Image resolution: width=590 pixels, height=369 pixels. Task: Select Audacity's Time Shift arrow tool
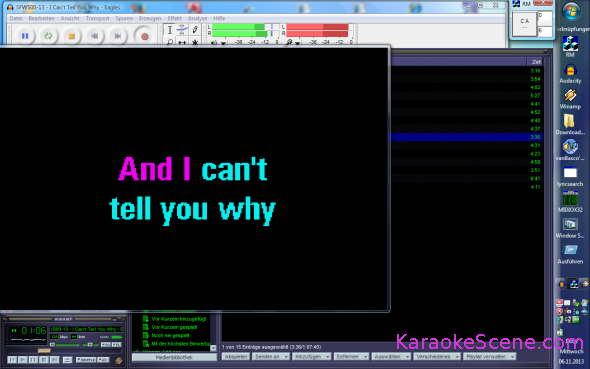[x=182, y=42]
